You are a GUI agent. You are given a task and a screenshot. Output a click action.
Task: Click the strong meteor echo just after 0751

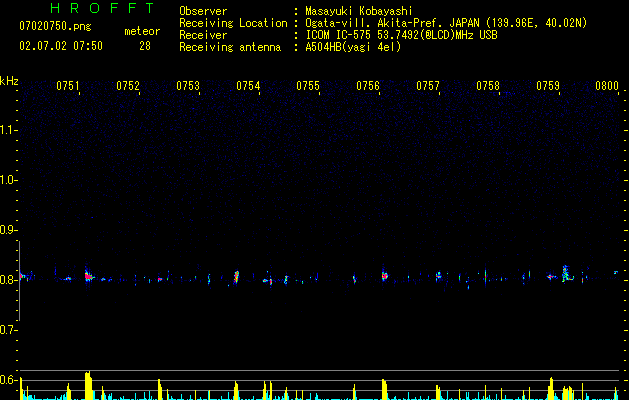88,275
